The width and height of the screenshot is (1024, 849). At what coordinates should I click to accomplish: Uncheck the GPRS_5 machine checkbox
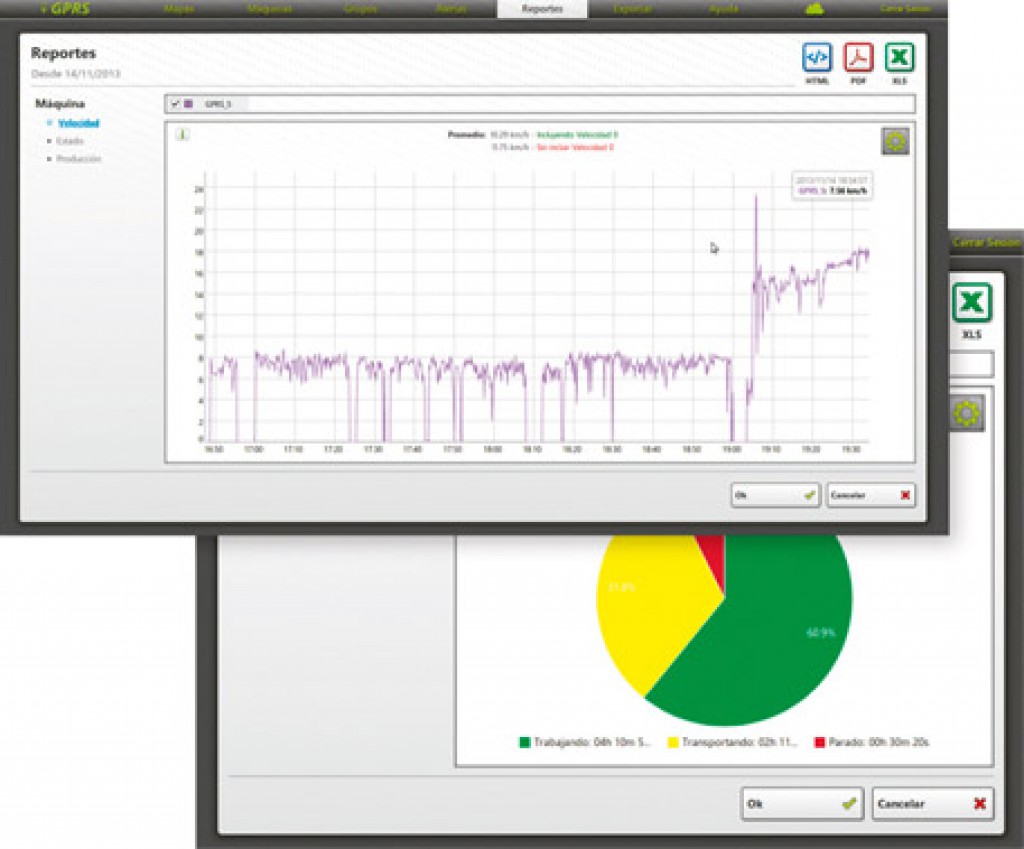pyautogui.click(x=175, y=104)
